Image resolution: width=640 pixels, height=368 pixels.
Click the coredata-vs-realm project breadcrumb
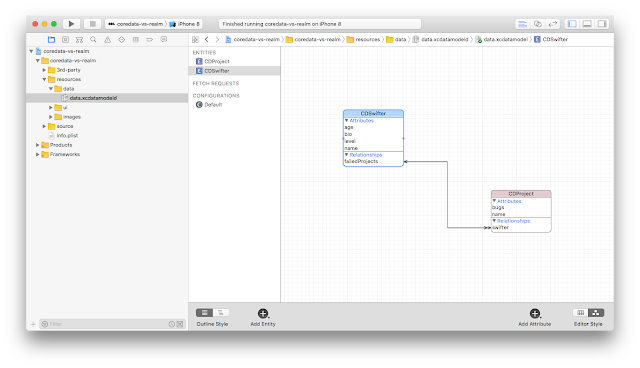[253, 40]
